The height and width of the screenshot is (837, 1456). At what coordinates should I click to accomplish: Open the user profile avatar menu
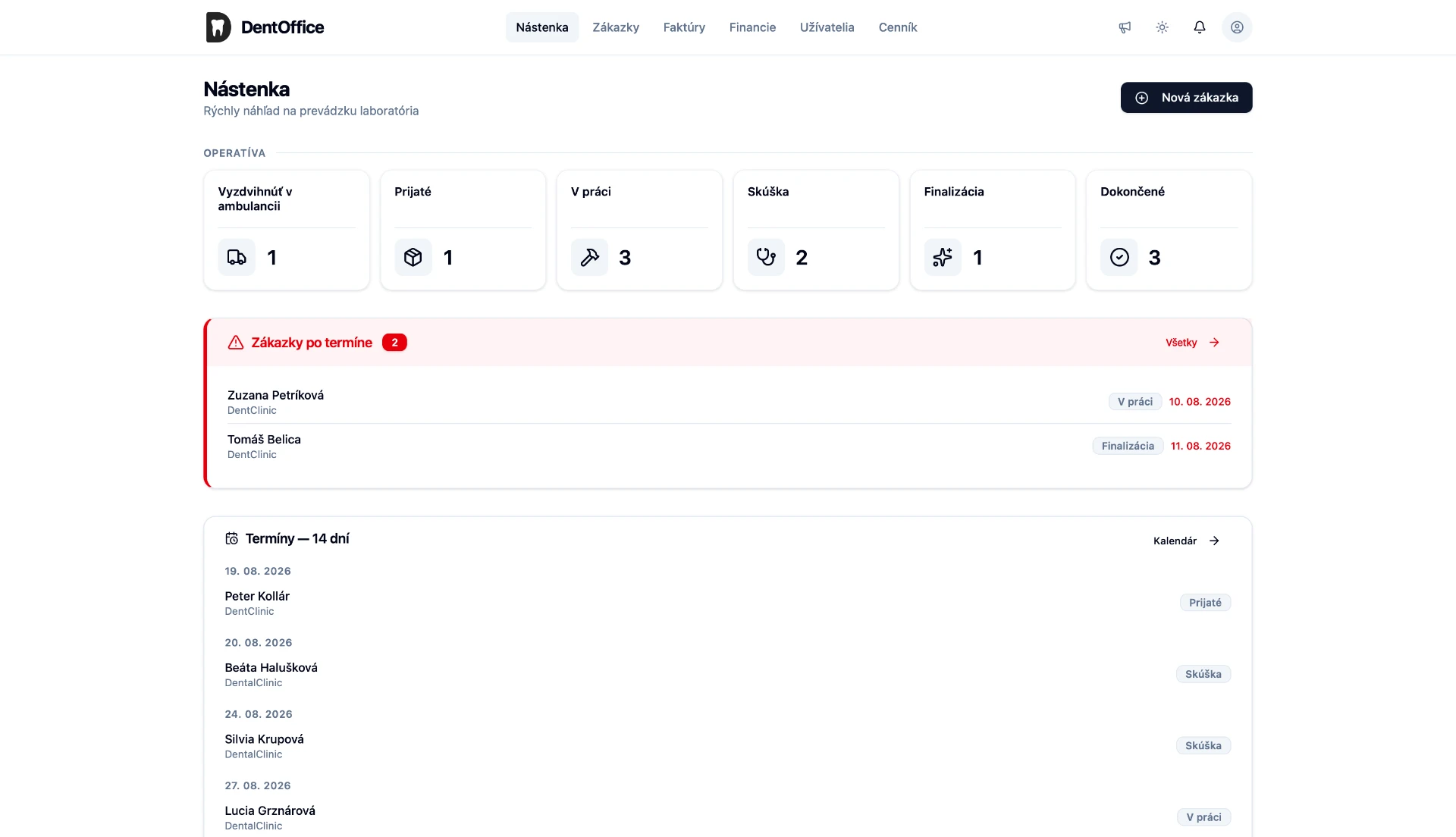(x=1237, y=27)
